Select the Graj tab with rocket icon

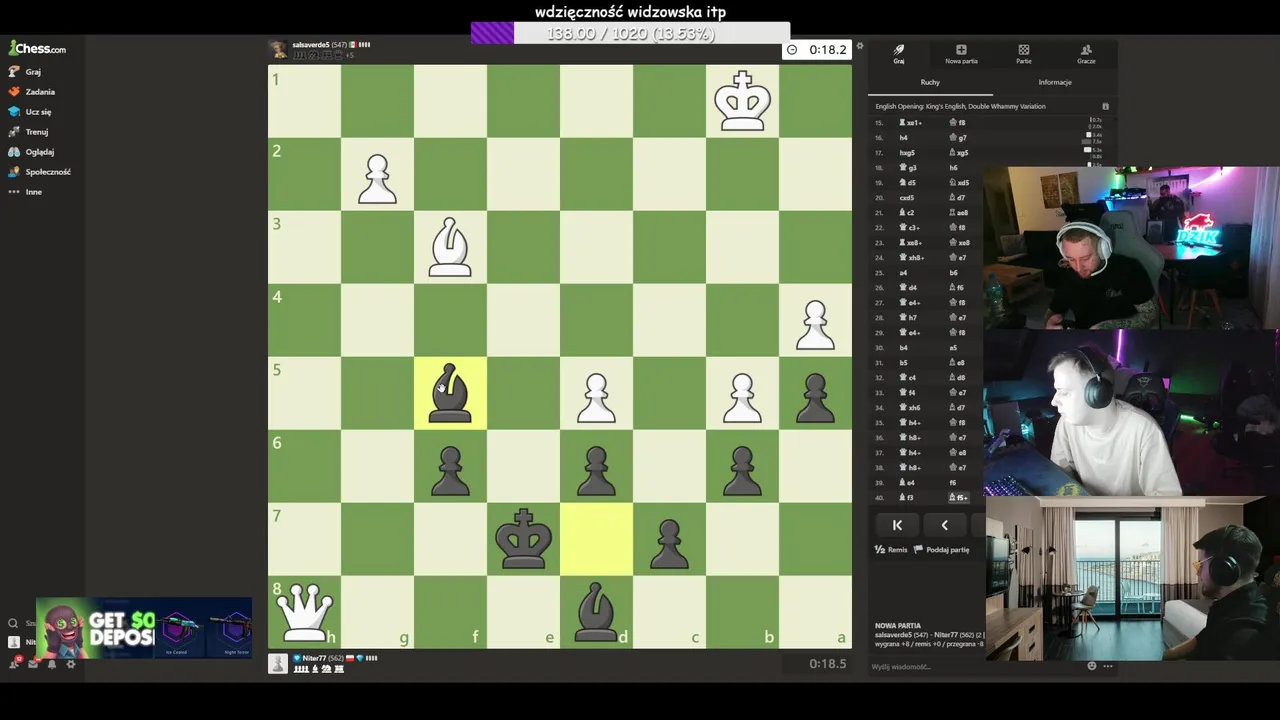(x=899, y=54)
